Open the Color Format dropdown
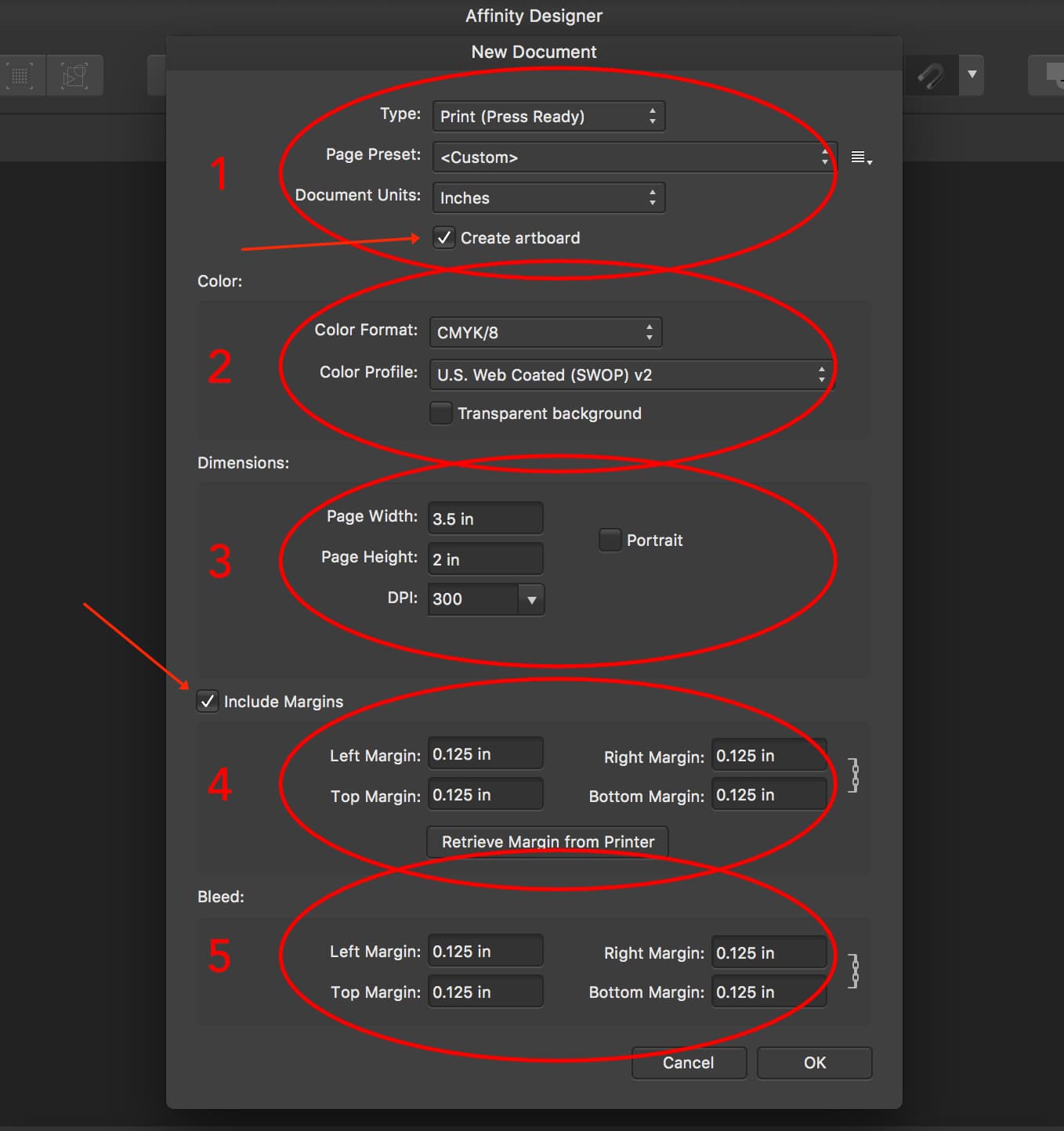 click(545, 333)
